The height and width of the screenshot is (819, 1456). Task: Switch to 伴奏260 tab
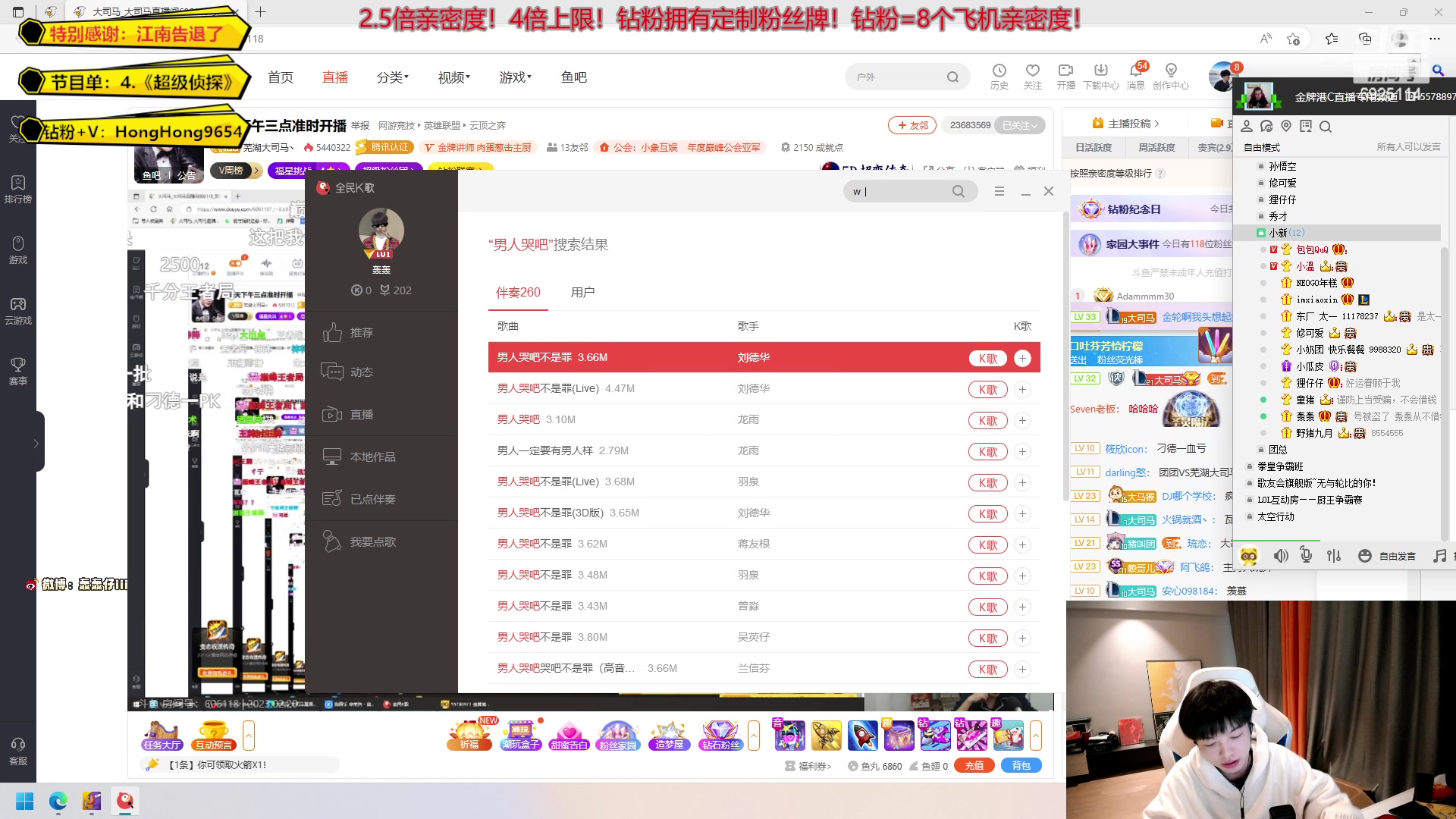click(518, 293)
